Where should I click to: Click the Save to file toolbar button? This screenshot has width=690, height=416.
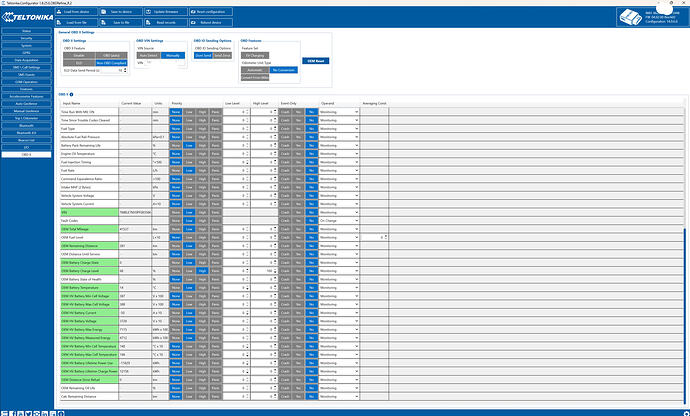tap(121, 22)
